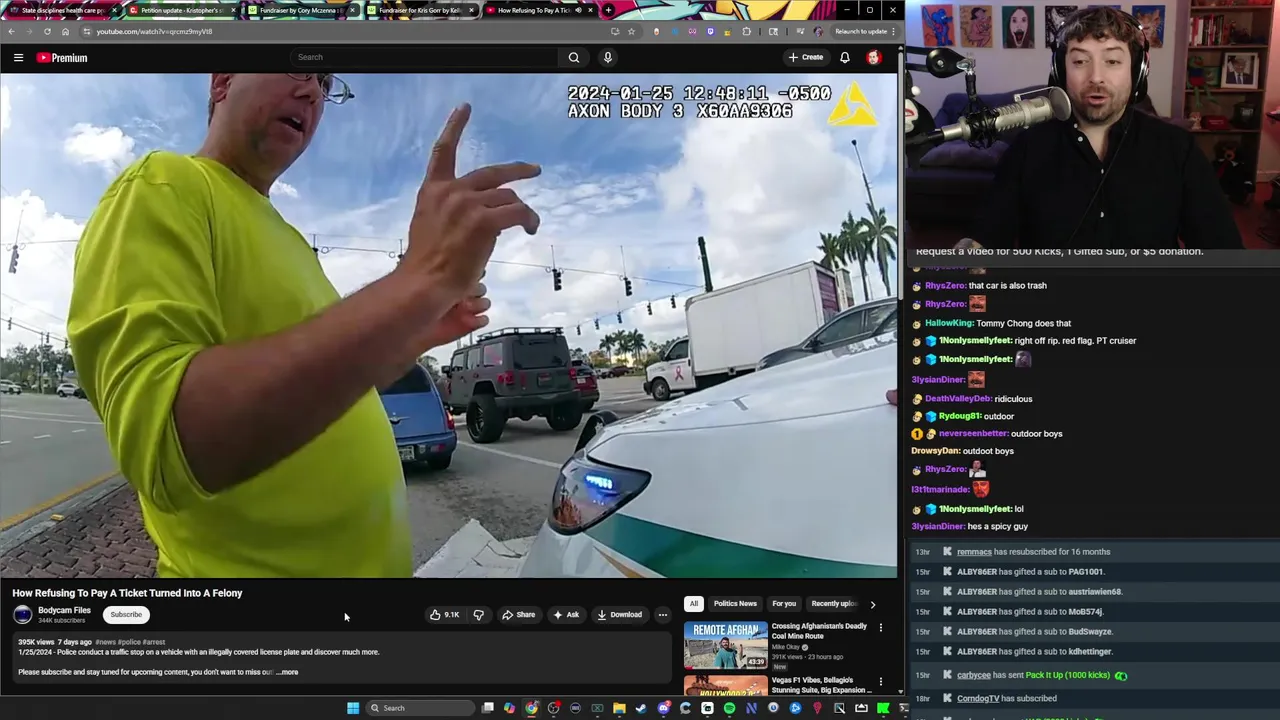
Task: Open Chrome from the taskbar
Action: pyautogui.click(x=532, y=708)
